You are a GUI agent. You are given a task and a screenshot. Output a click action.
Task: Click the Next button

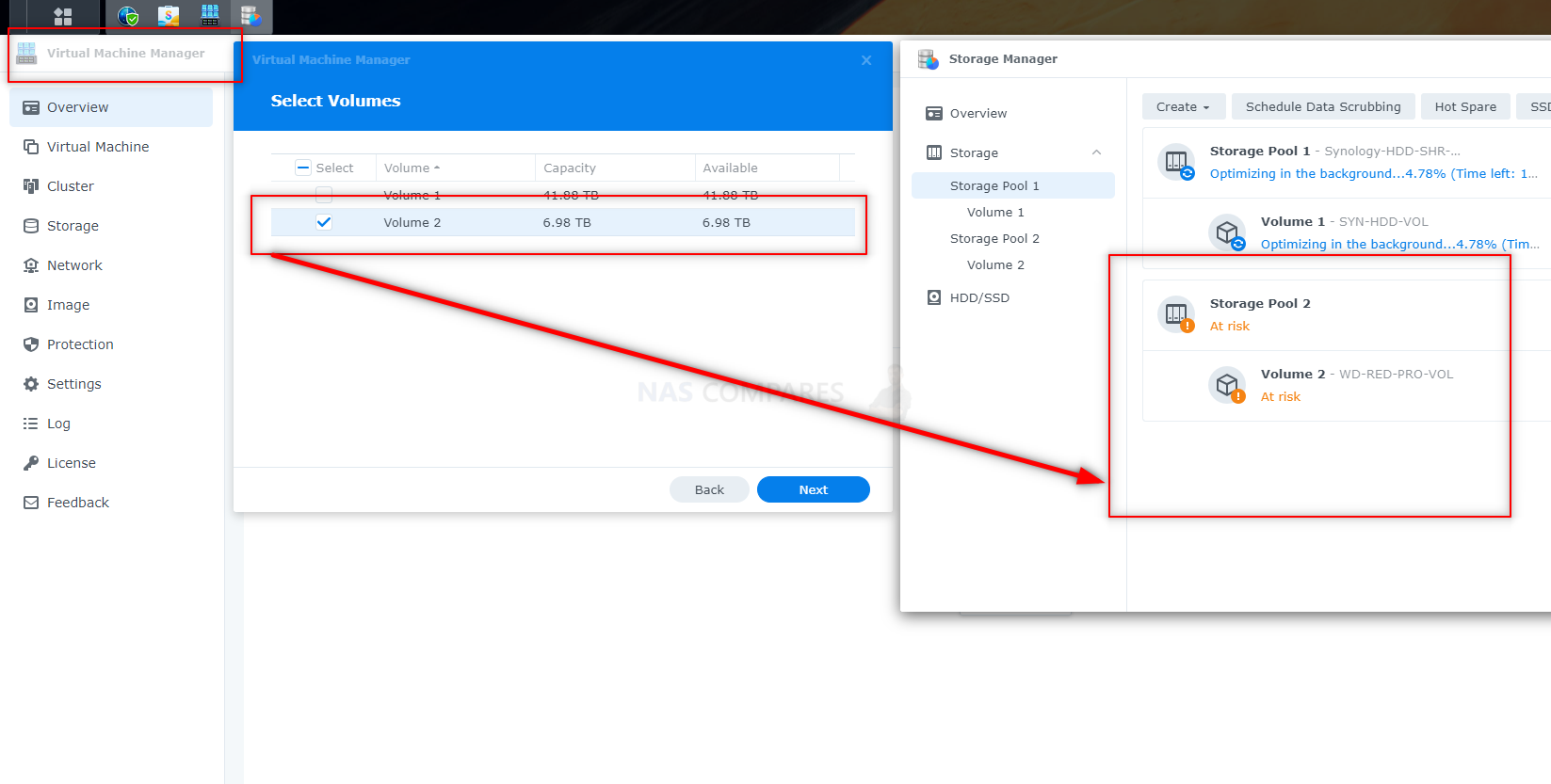814,489
